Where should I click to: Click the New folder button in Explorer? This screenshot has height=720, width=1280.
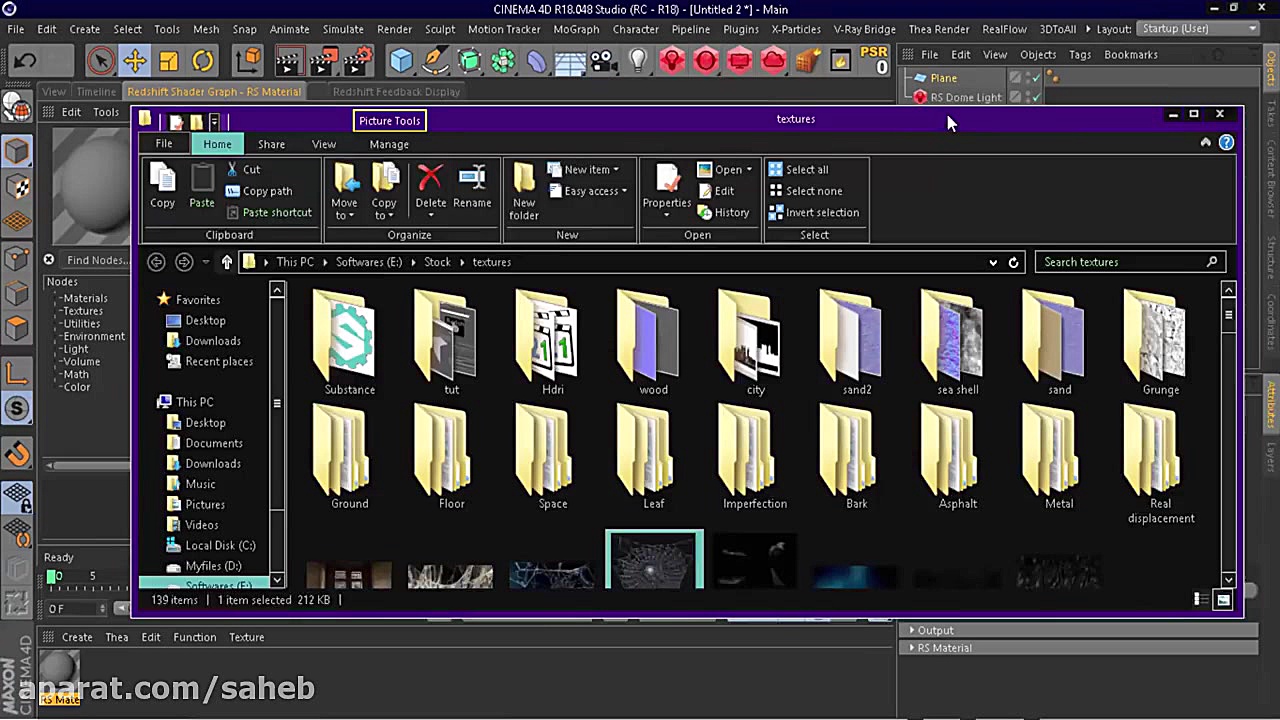click(x=524, y=192)
